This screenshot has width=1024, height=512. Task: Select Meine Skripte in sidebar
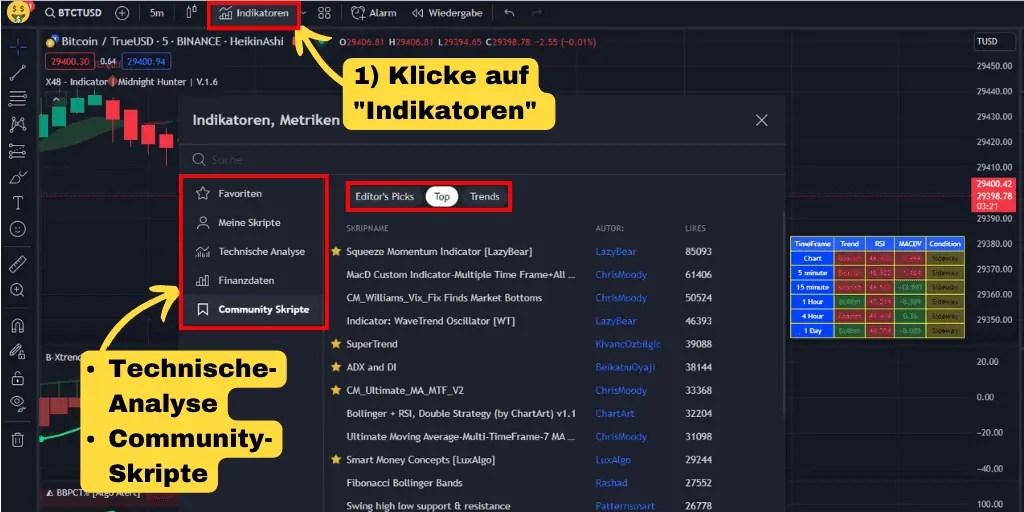coord(252,222)
